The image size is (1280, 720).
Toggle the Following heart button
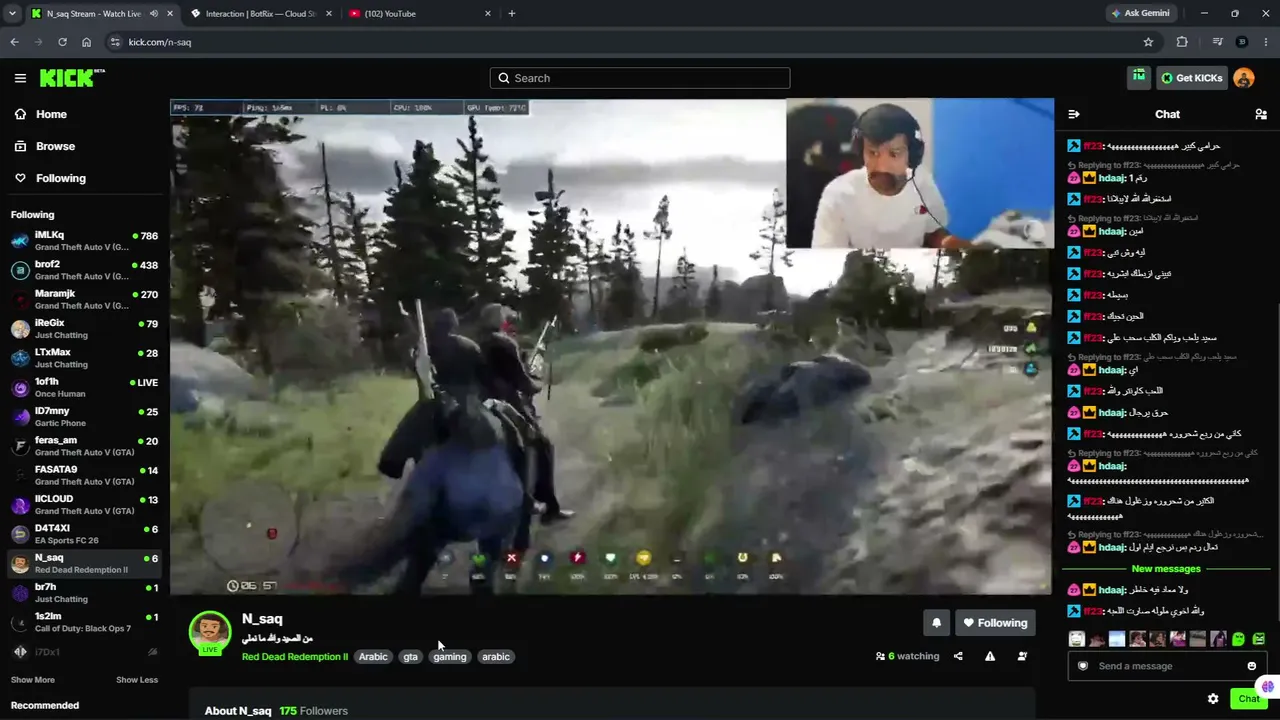coord(995,623)
